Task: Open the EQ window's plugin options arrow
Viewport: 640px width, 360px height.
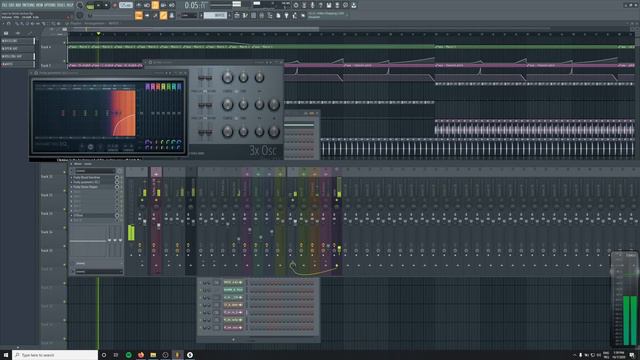Action: tap(31, 73)
